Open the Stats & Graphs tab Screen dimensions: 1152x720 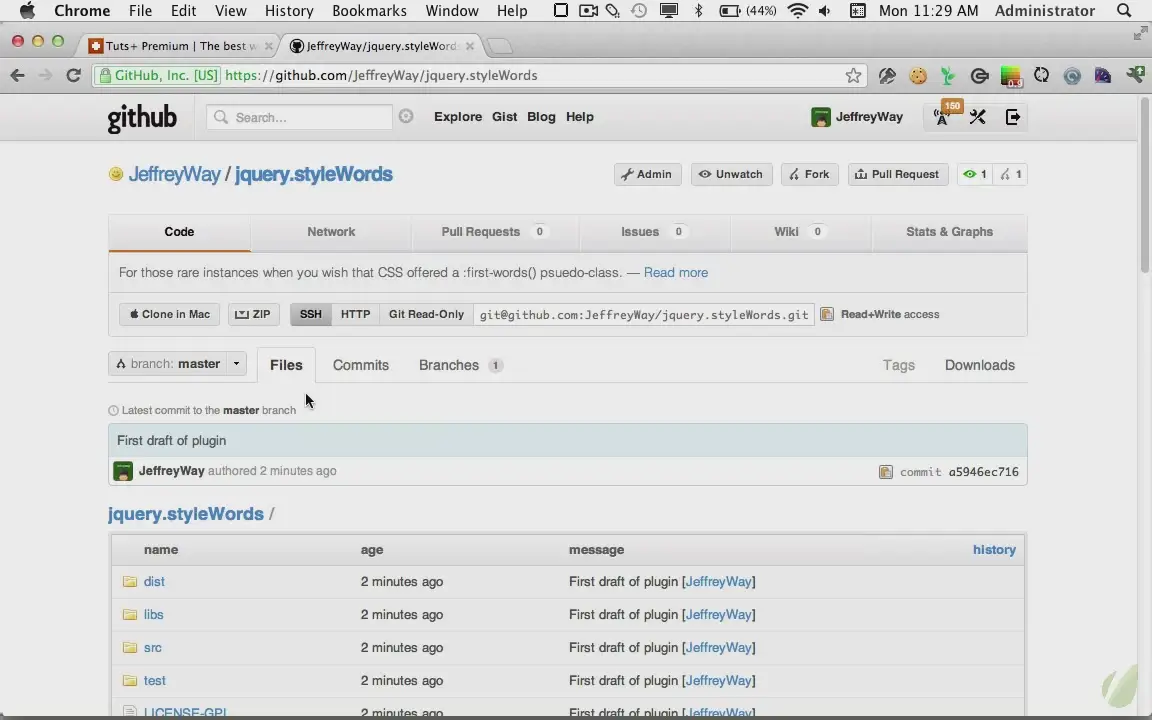pos(949,231)
